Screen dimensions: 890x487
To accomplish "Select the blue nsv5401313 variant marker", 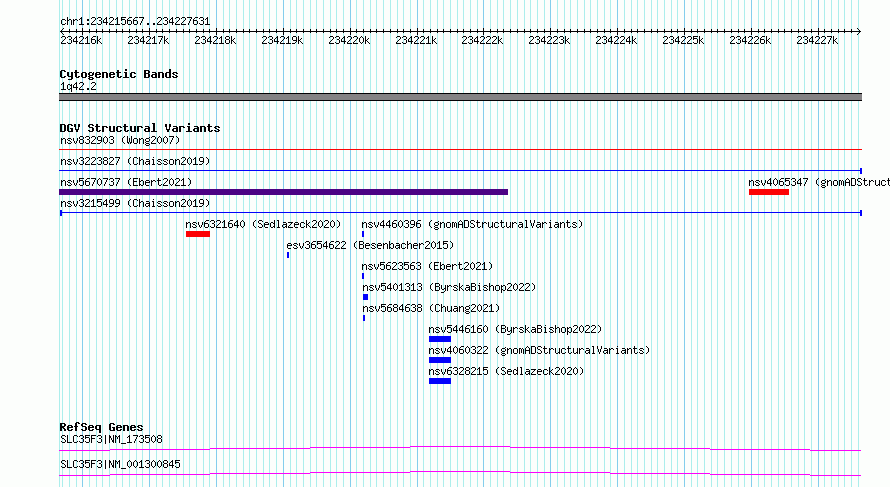I will click(366, 297).
